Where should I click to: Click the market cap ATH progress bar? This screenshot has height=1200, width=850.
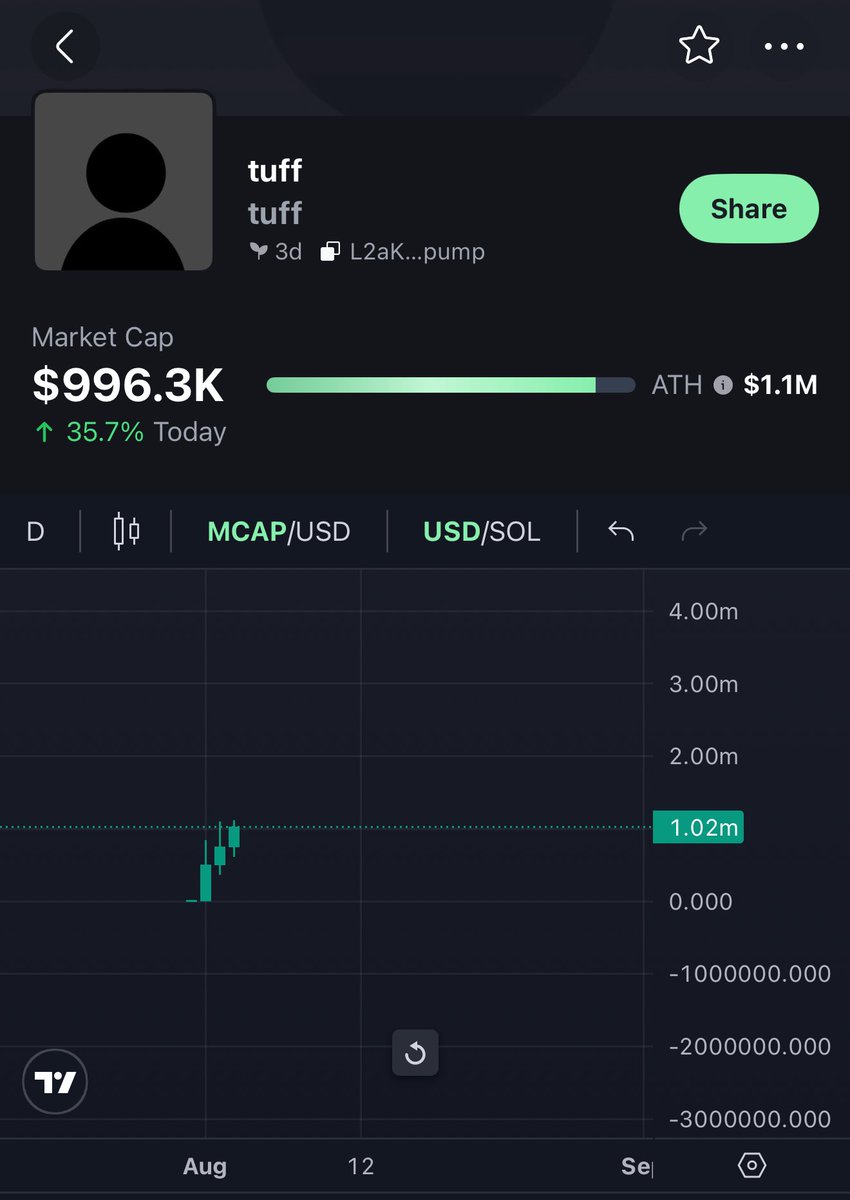[451, 385]
